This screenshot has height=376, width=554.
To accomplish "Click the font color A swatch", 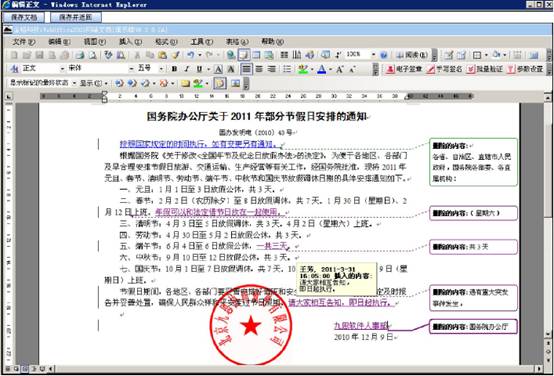I will pos(321,69).
